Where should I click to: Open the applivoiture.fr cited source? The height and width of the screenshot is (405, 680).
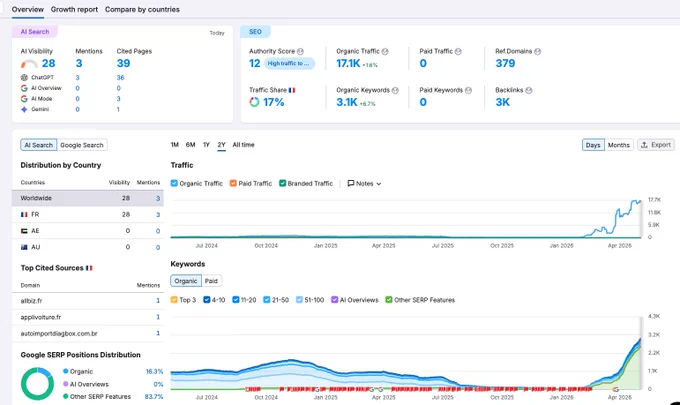click(41, 317)
